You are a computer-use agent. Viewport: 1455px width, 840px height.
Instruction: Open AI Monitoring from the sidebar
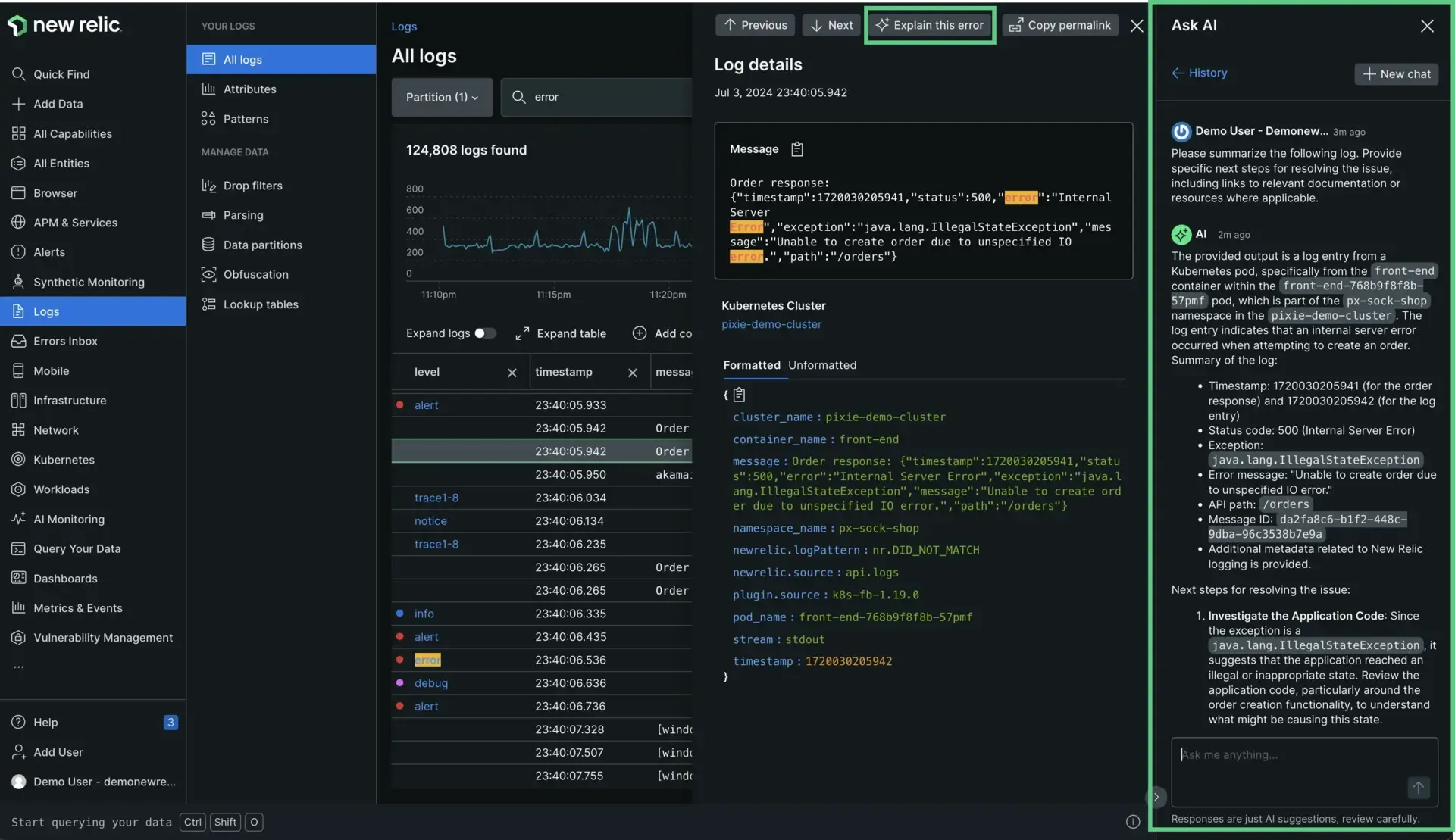(x=69, y=519)
